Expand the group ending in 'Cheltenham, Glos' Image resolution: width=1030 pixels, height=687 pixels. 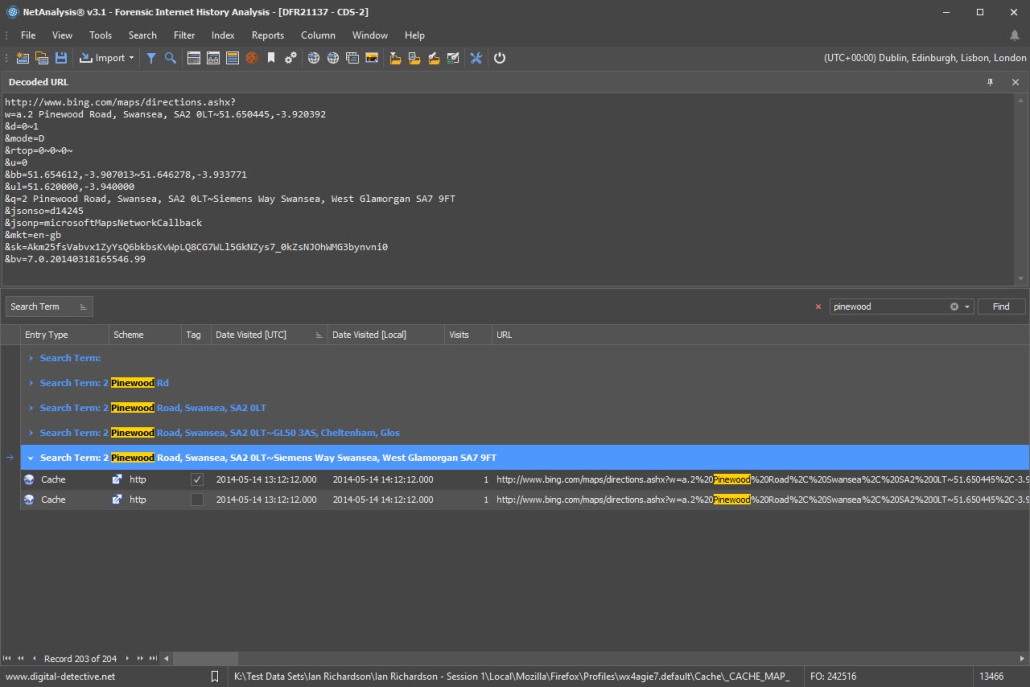click(x=31, y=433)
